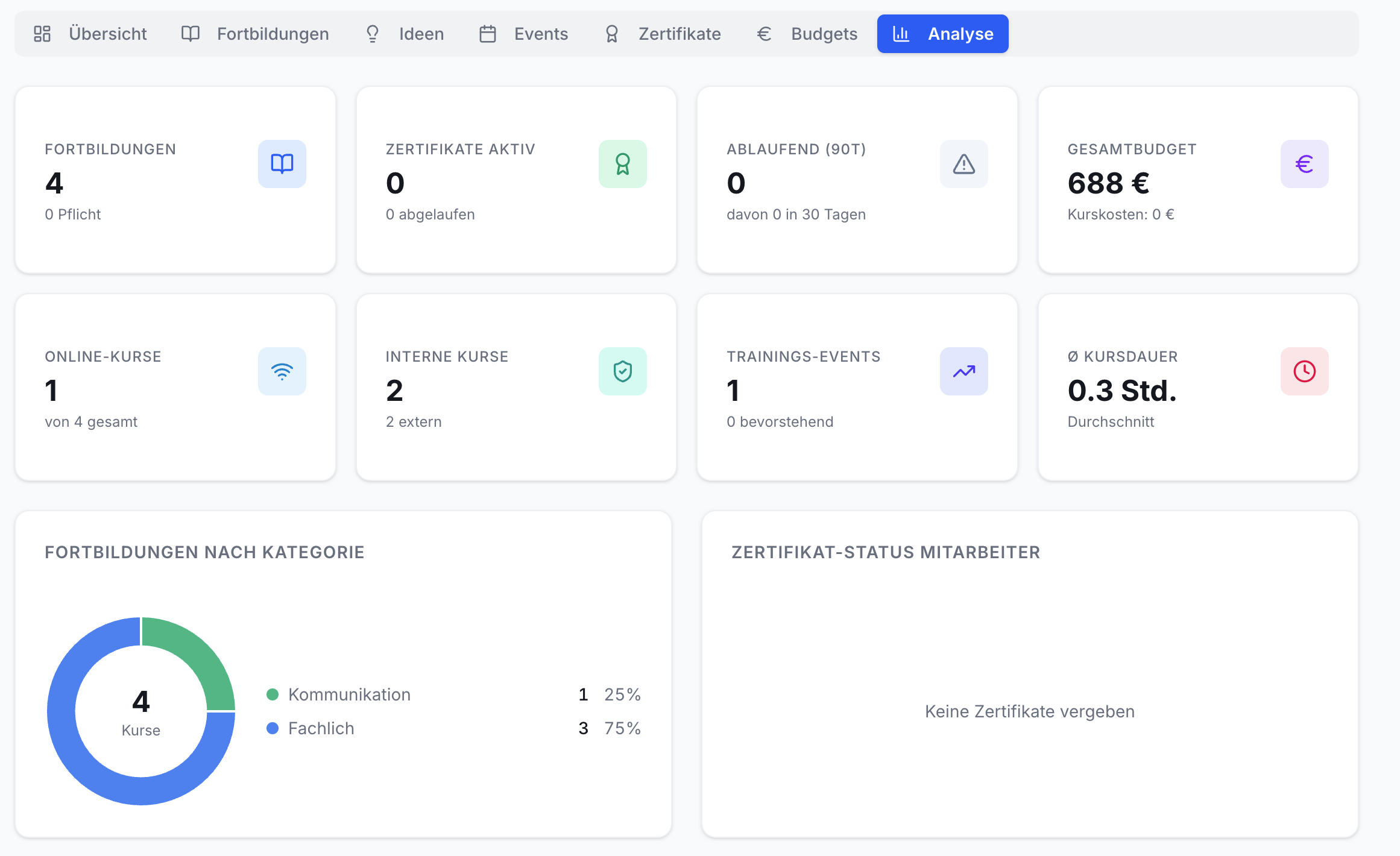
Task: Click the grid icon beside Übersicht
Action: pos(42,34)
